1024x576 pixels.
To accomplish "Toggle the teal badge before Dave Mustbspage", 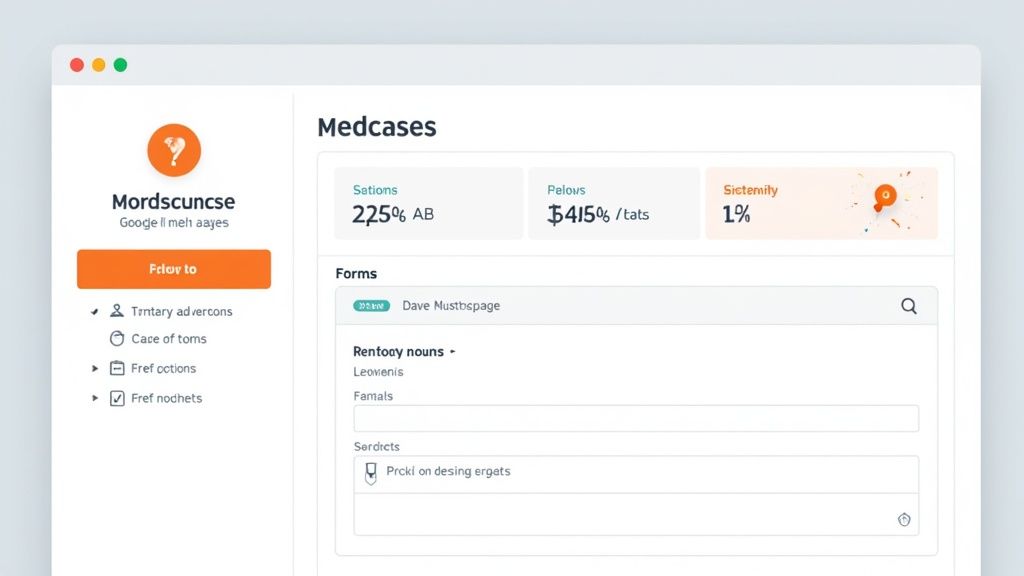I will point(370,306).
